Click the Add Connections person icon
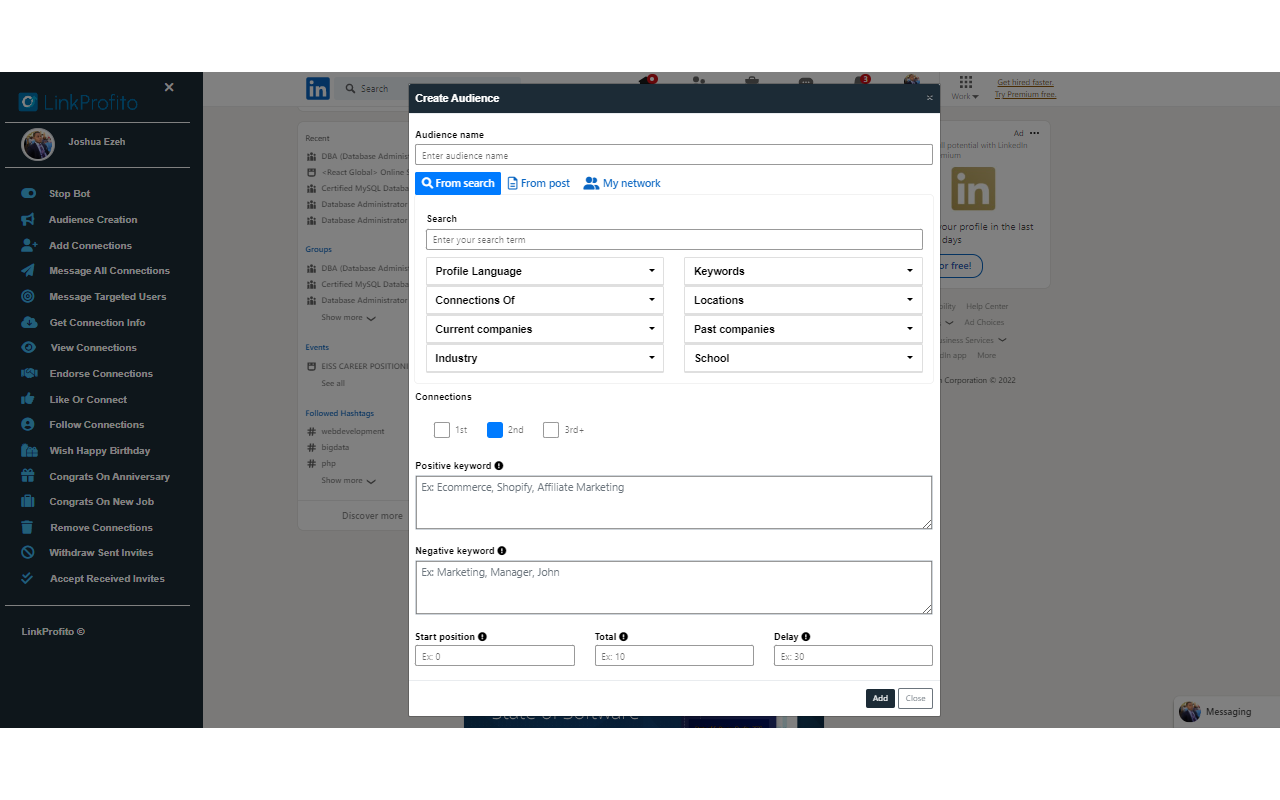Viewport: 1280px width, 800px height. (29, 245)
